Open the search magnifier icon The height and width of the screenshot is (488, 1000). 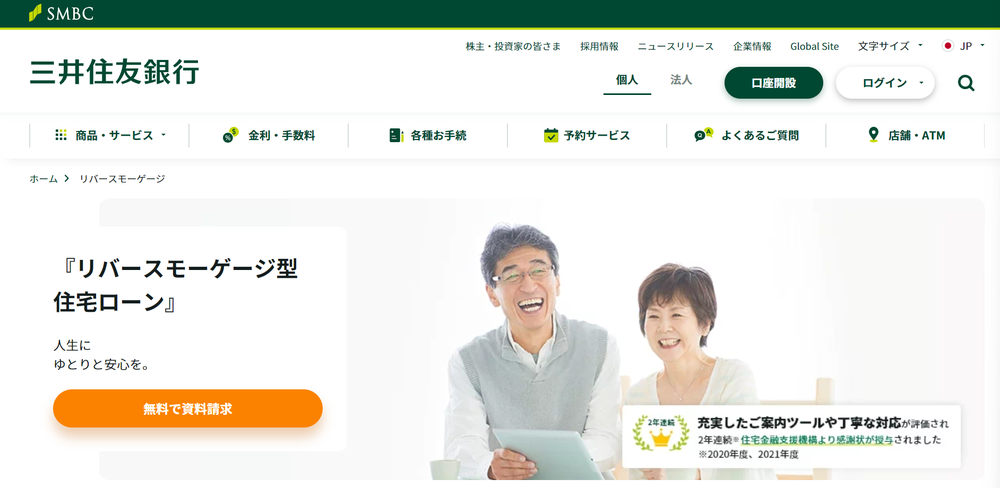point(966,83)
